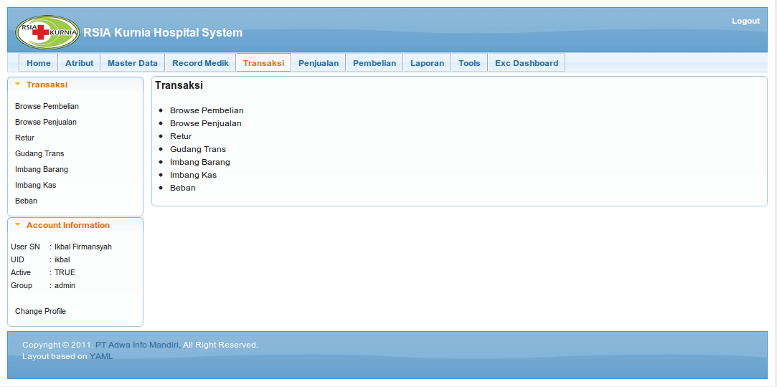Image resolution: width=777 pixels, height=387 pixels.
Task: Select the Group value admin
Action: (65, 285)
